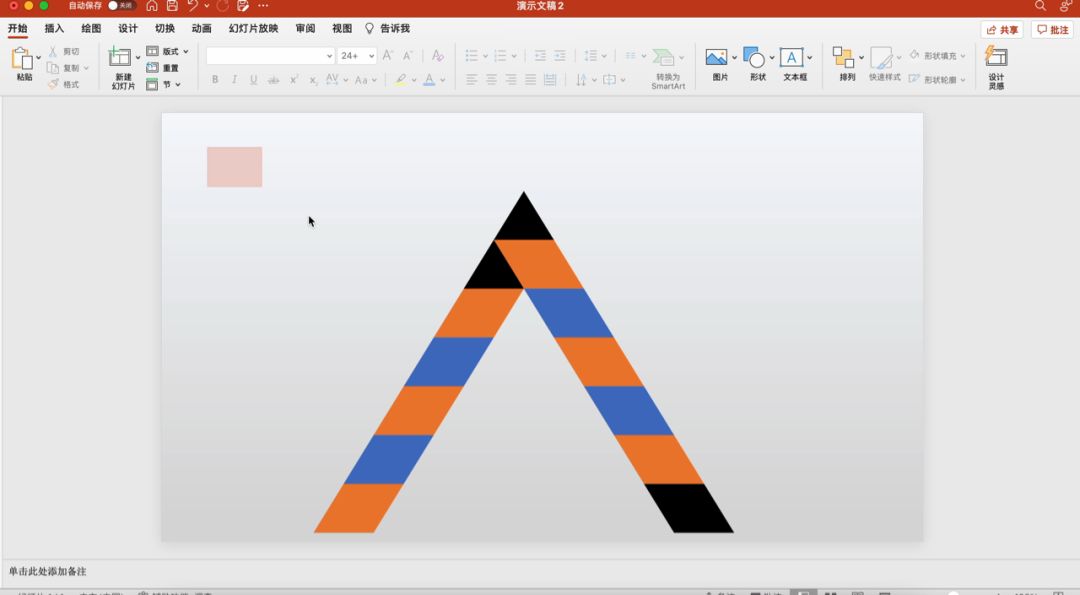Apply Italic formatting
The width and height of the screenshot is (1080, 595).
(234, 80)
